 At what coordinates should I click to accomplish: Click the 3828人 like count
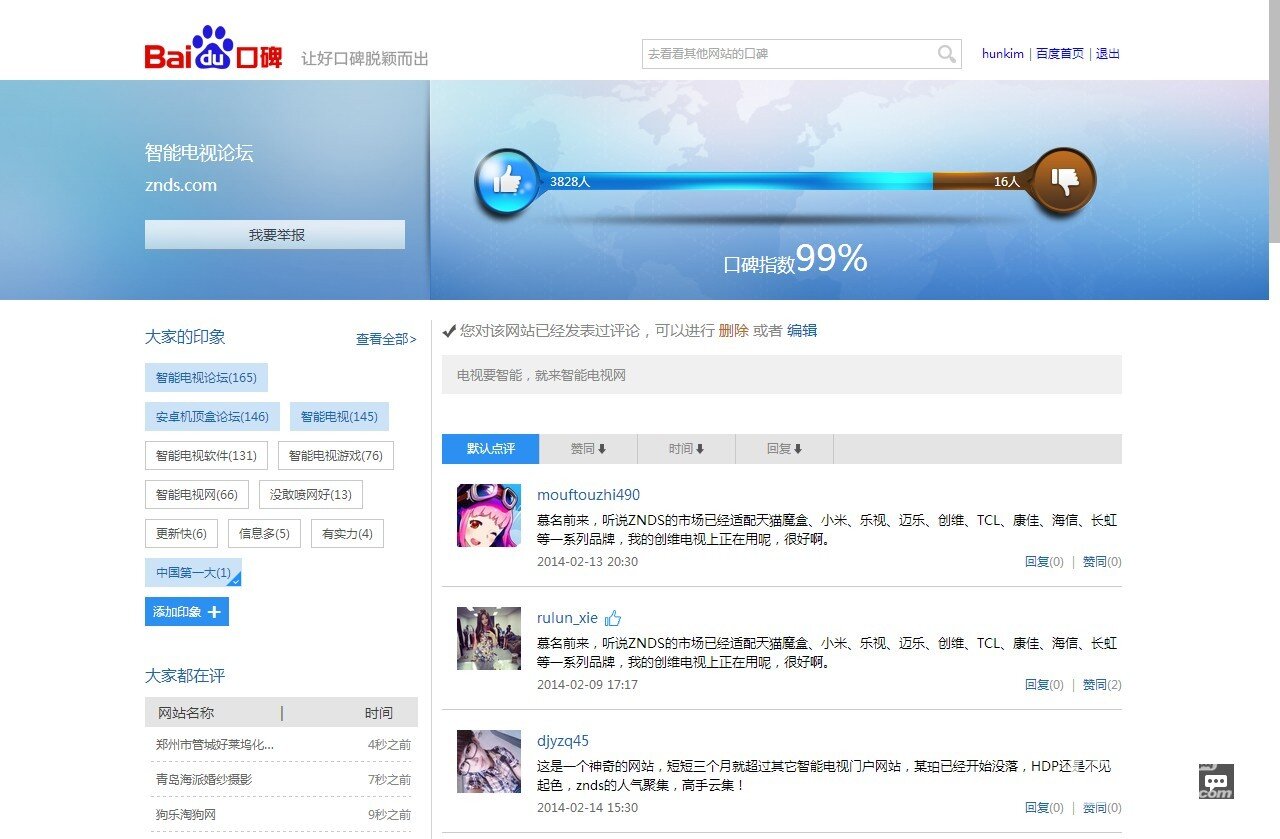(570, 182)
